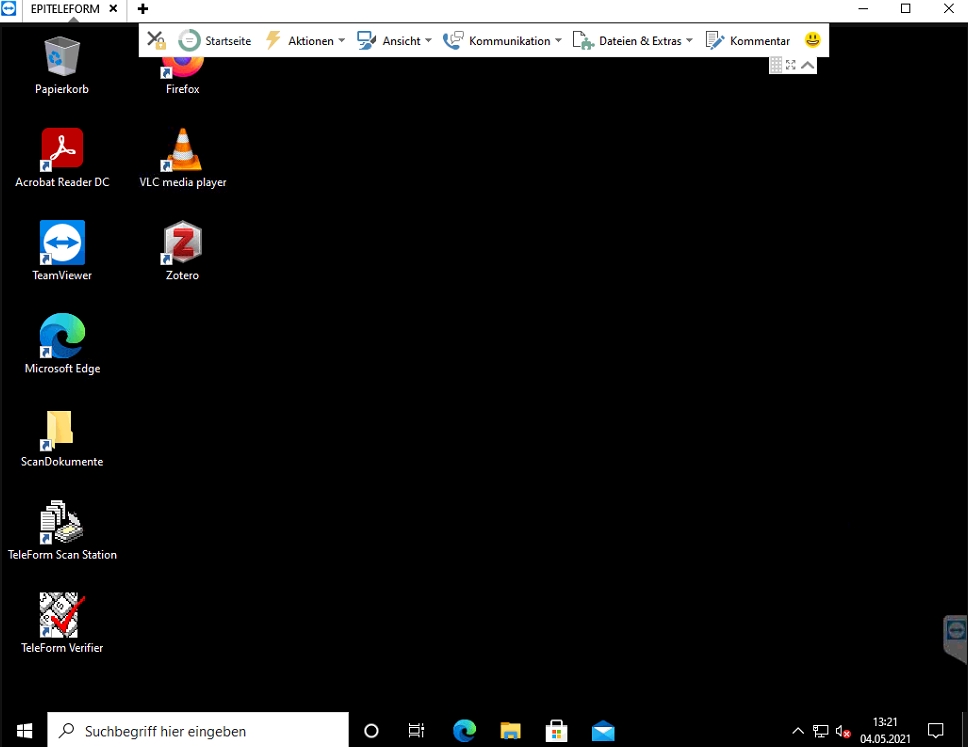Click the muted volume tray icon
The height and width of the screenshot is (747, 968).
coord(843,732)
